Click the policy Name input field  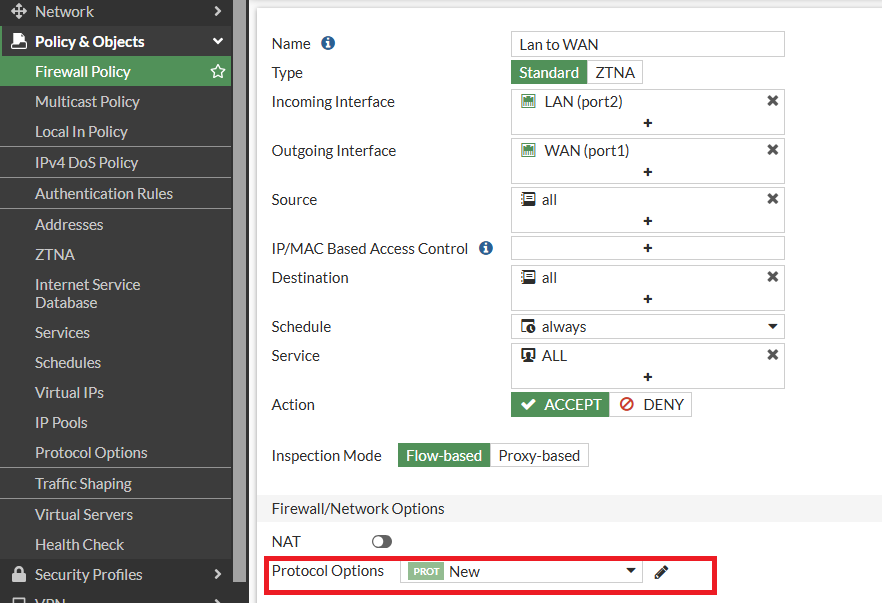pyautogui.click(x=647, y=44)
